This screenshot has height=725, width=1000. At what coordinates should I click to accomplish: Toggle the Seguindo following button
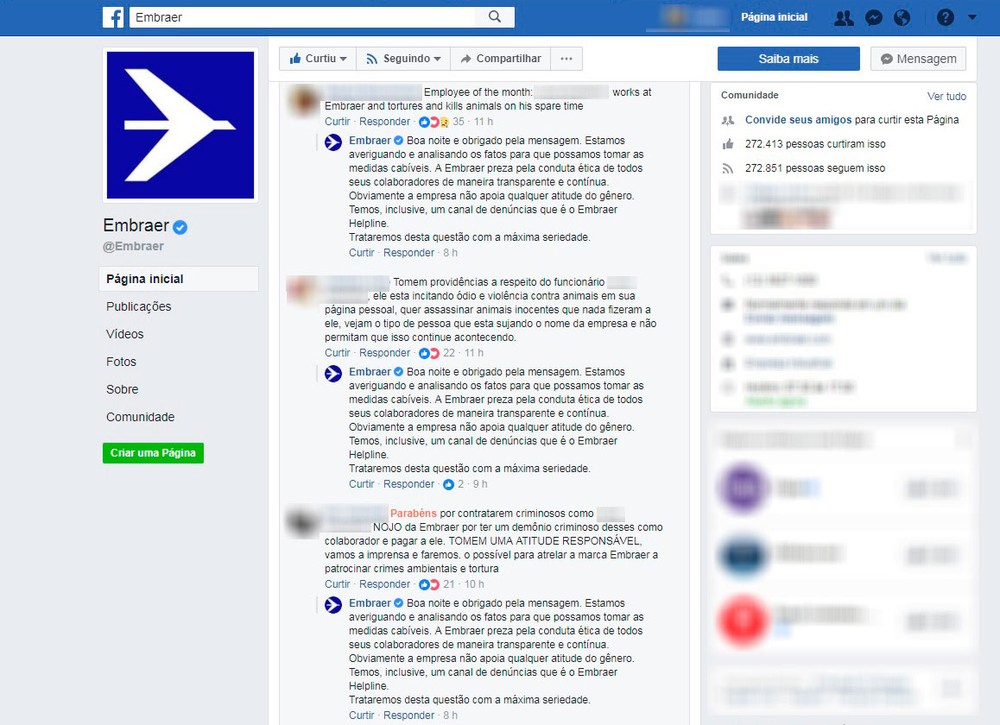point(403,59)
